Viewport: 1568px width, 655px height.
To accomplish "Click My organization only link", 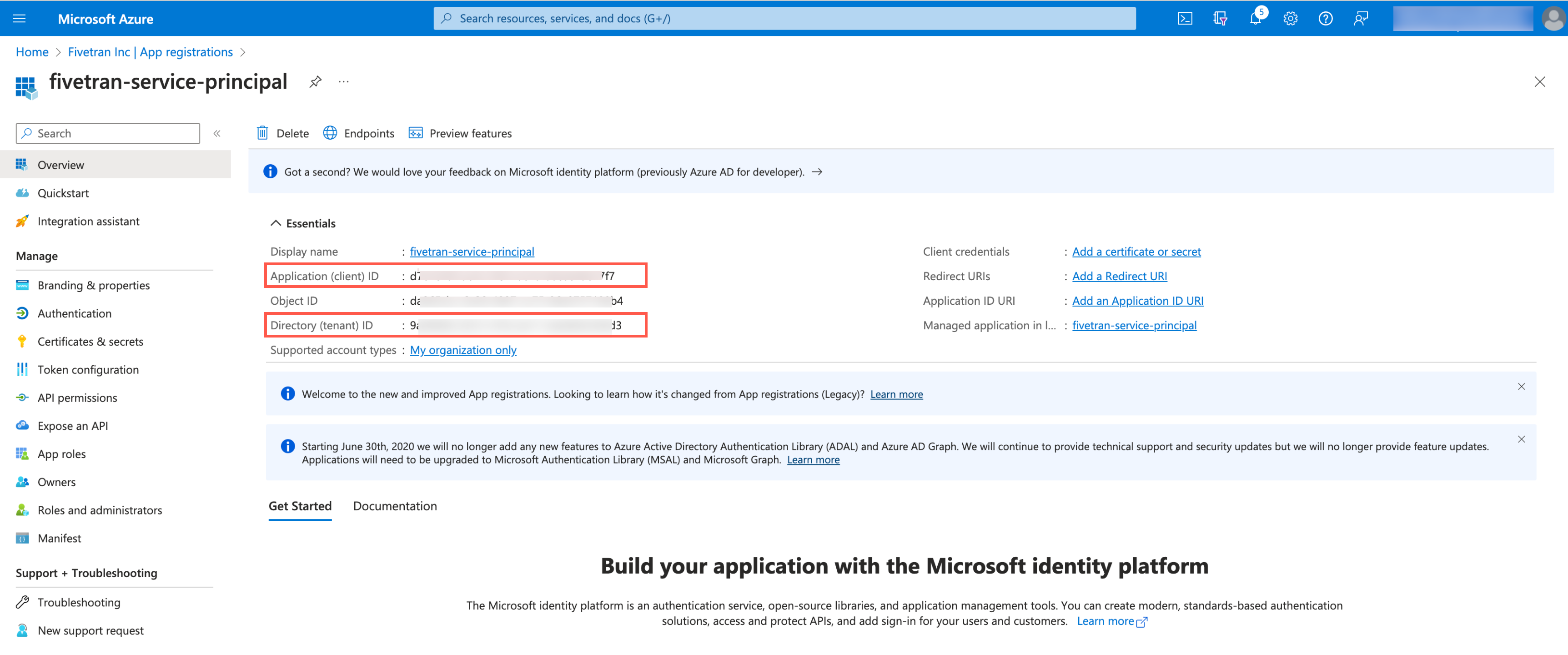I will [x=463, y=350].
